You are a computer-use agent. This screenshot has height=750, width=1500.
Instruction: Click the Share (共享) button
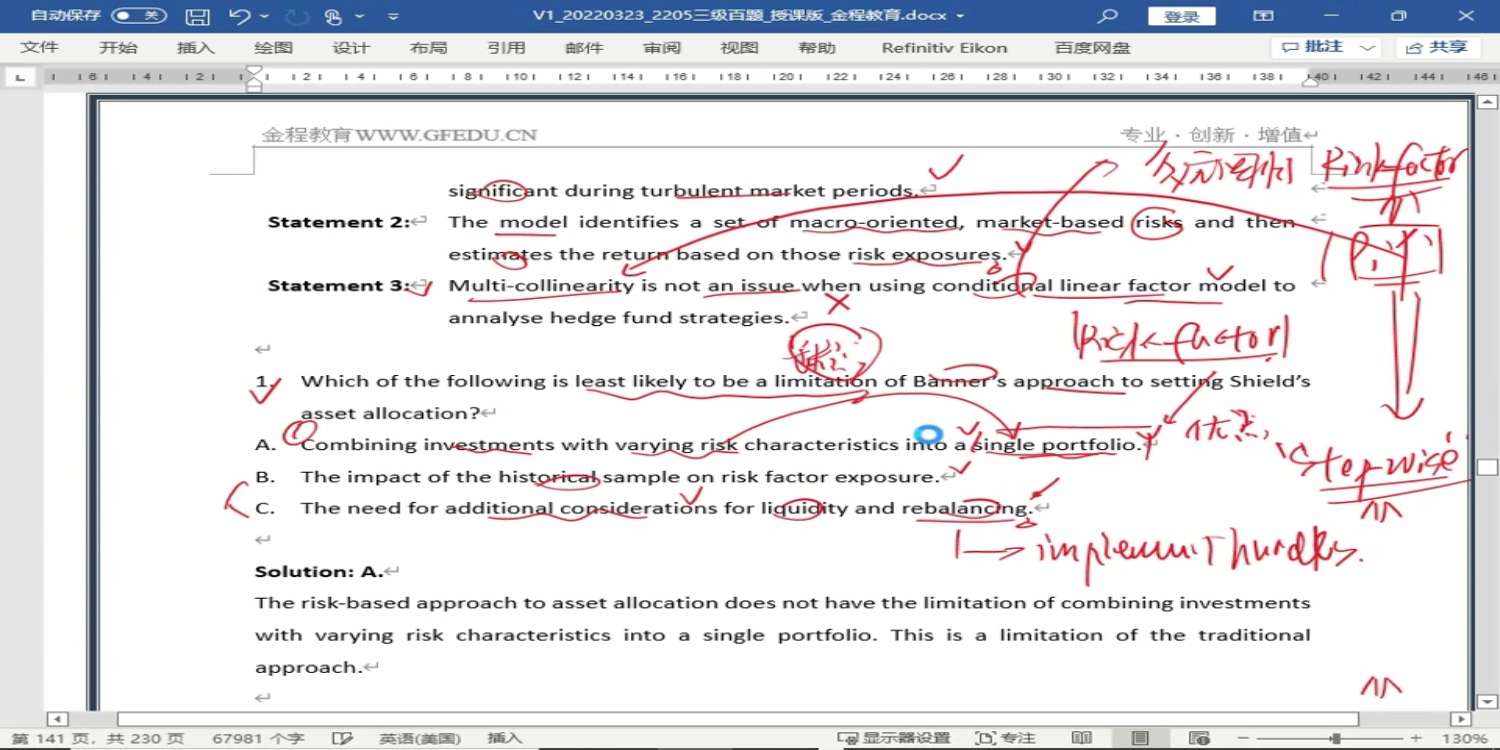[x=1438, y=47]
